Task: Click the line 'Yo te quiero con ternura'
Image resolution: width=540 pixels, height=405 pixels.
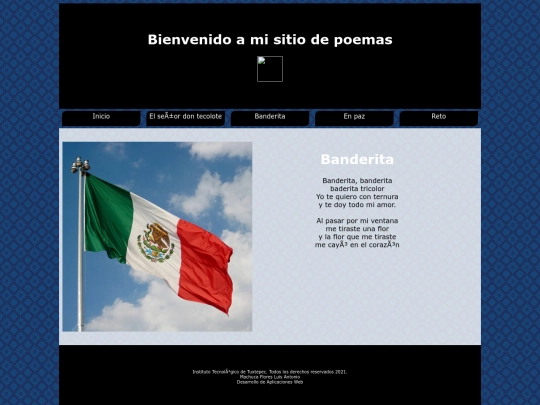Action: point(357,197)
